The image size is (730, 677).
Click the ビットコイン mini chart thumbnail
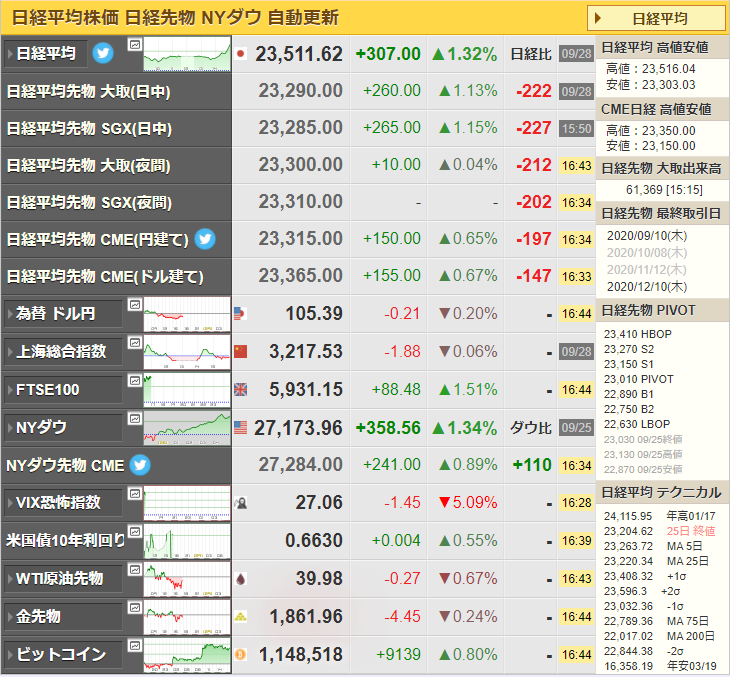187,655
